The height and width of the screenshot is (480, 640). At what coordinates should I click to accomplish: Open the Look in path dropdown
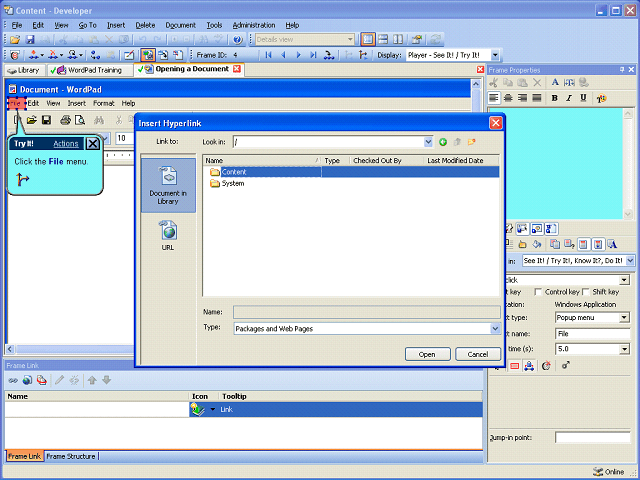click(x=428, y=142)
